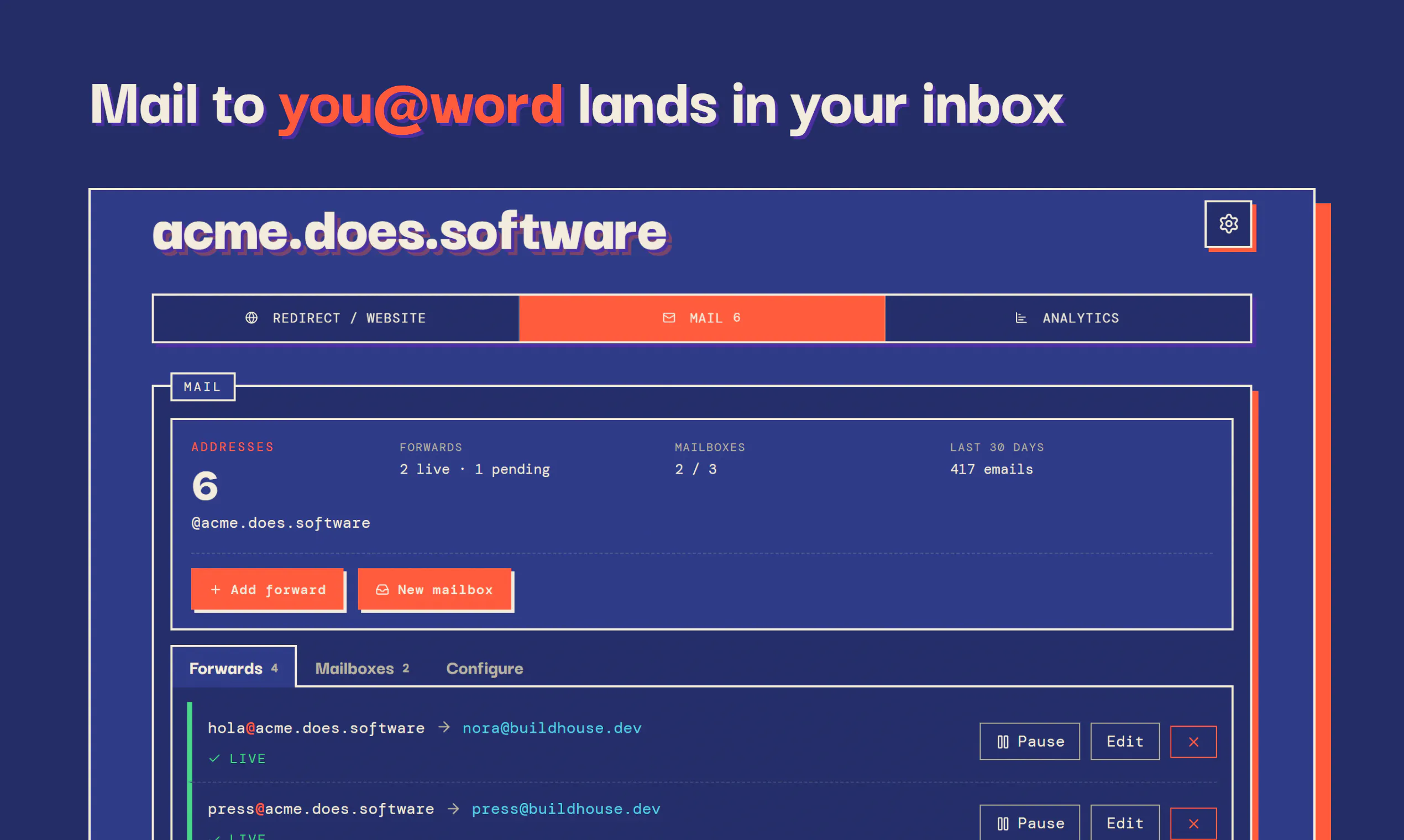The image size is (1404, 840).
Task: Select the Mail 6 tab
Action: [702, 318]
